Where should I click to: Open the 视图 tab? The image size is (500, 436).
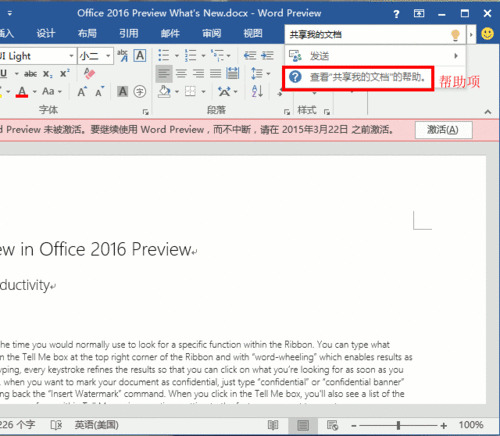point(253,33)
